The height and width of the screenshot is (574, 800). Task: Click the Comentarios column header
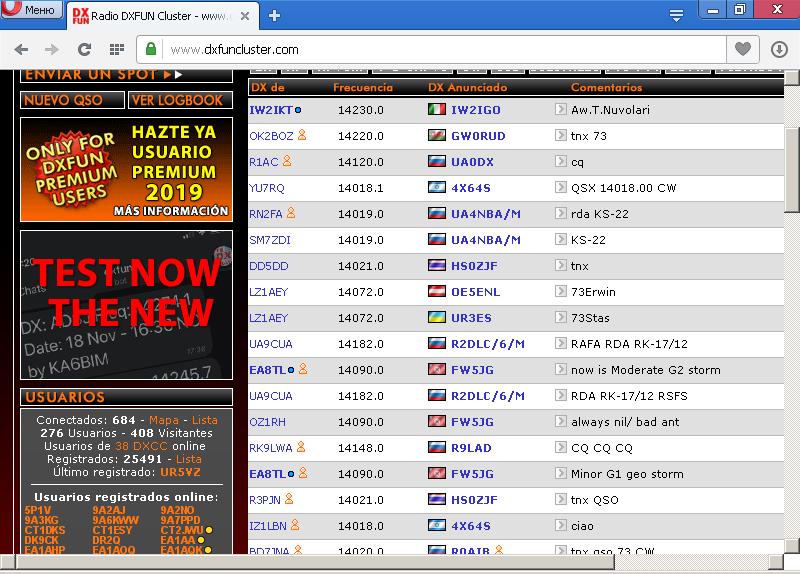606,87
